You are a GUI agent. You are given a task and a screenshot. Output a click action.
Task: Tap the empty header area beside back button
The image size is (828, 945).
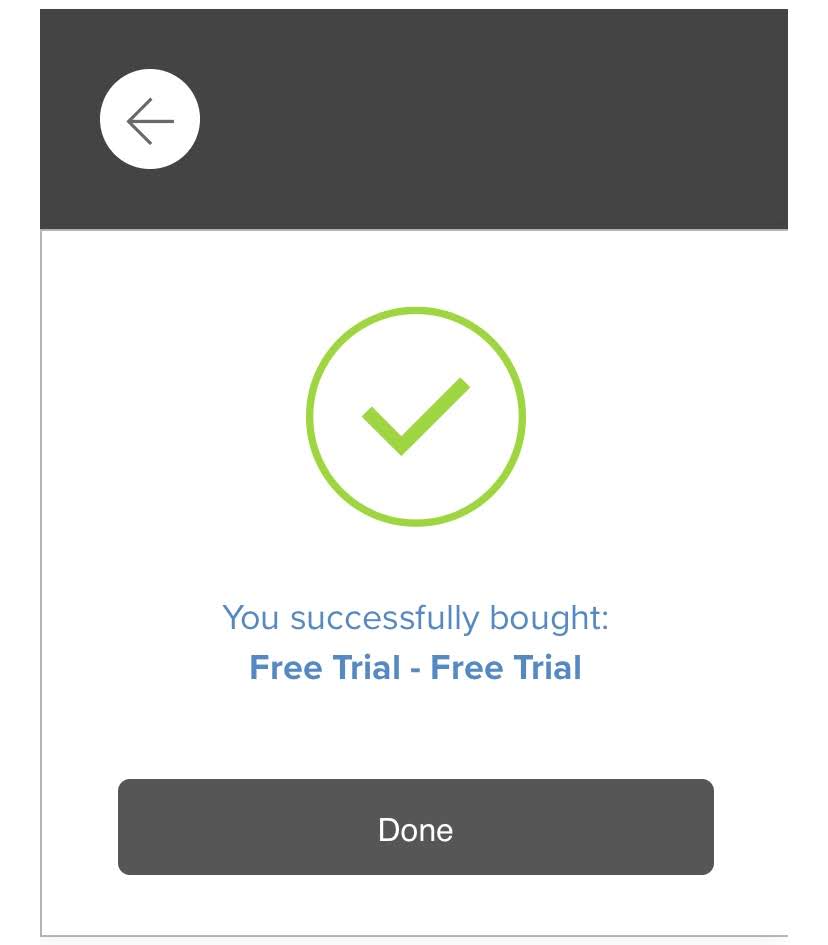pos(494,119)
